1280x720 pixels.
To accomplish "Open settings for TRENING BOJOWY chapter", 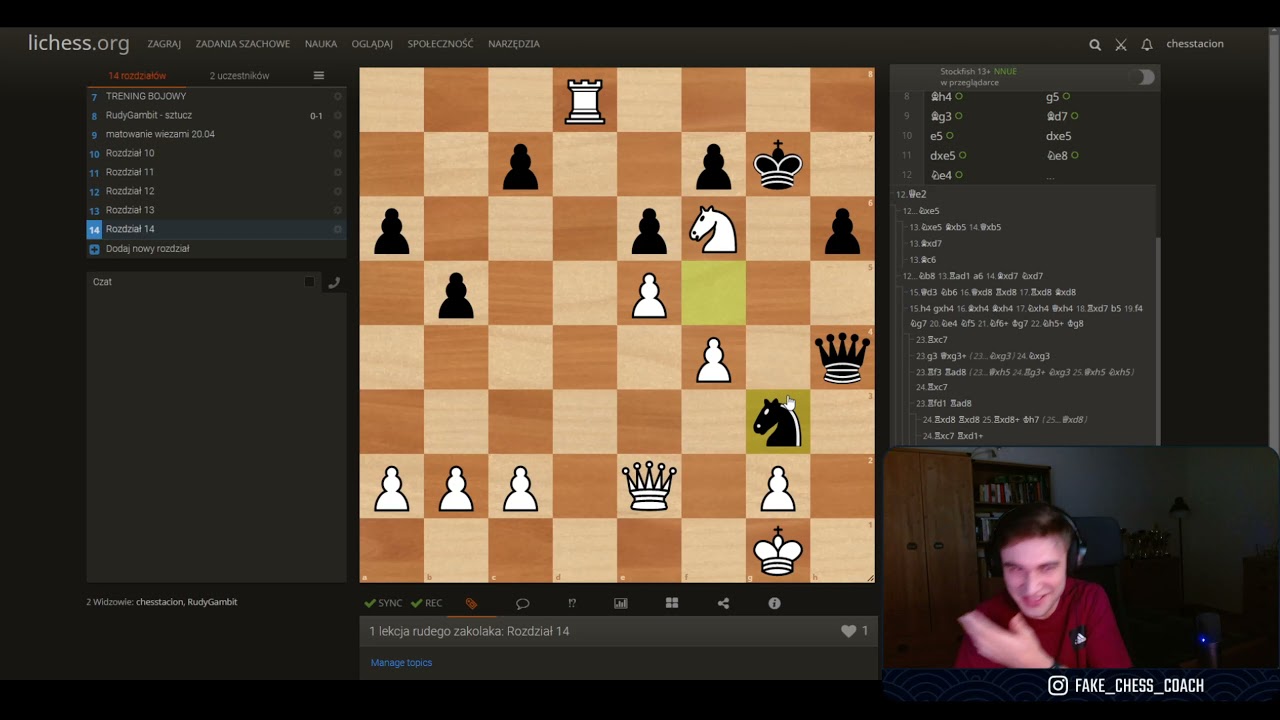I will 338,96.
